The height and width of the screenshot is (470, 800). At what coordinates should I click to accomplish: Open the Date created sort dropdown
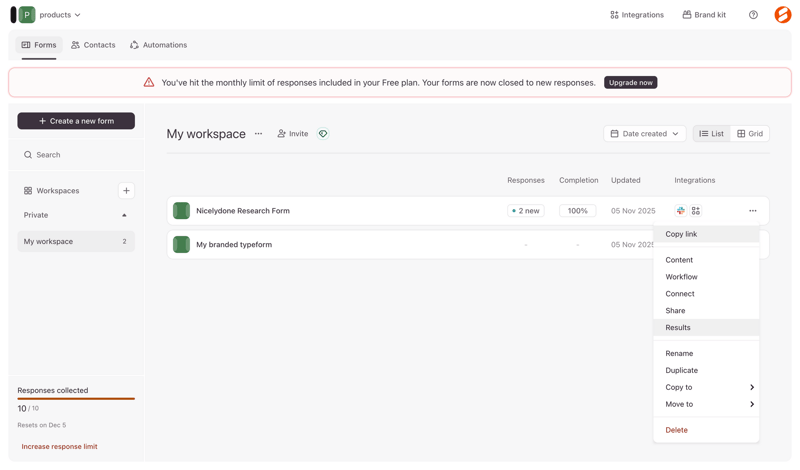pos(645,134)
